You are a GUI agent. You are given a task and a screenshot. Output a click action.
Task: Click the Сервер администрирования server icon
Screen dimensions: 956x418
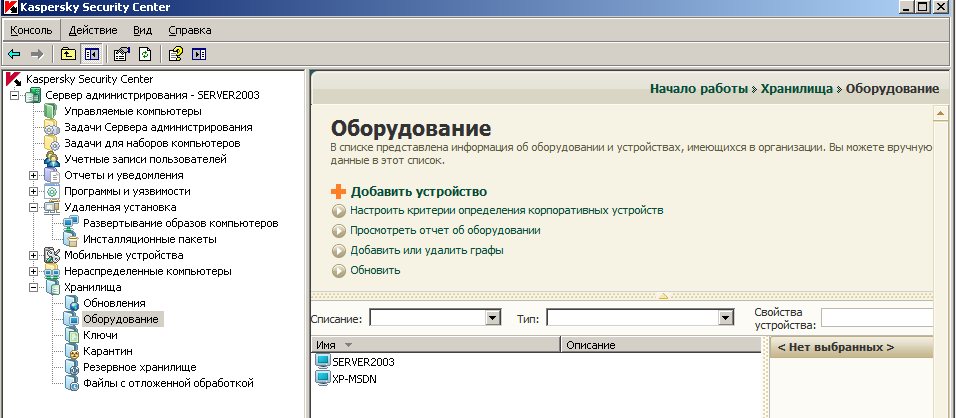click(x=34, y=95)
